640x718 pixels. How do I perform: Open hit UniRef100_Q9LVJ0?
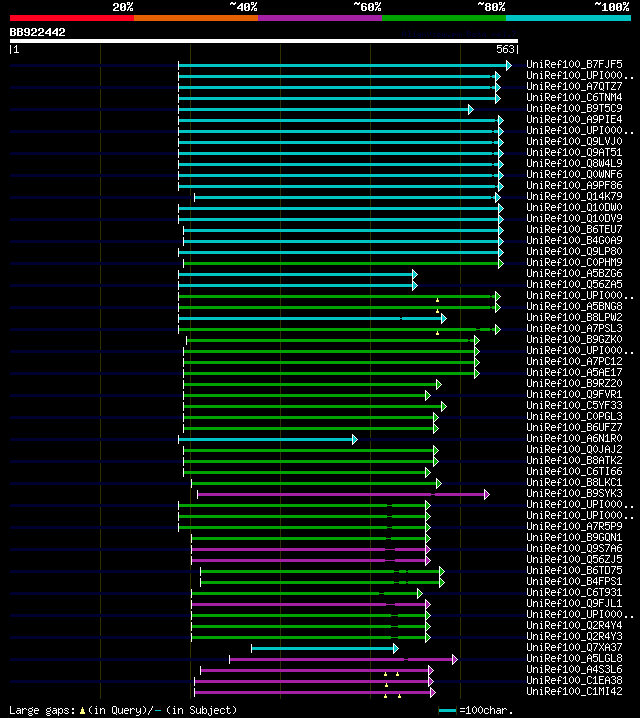click(574, 141)
